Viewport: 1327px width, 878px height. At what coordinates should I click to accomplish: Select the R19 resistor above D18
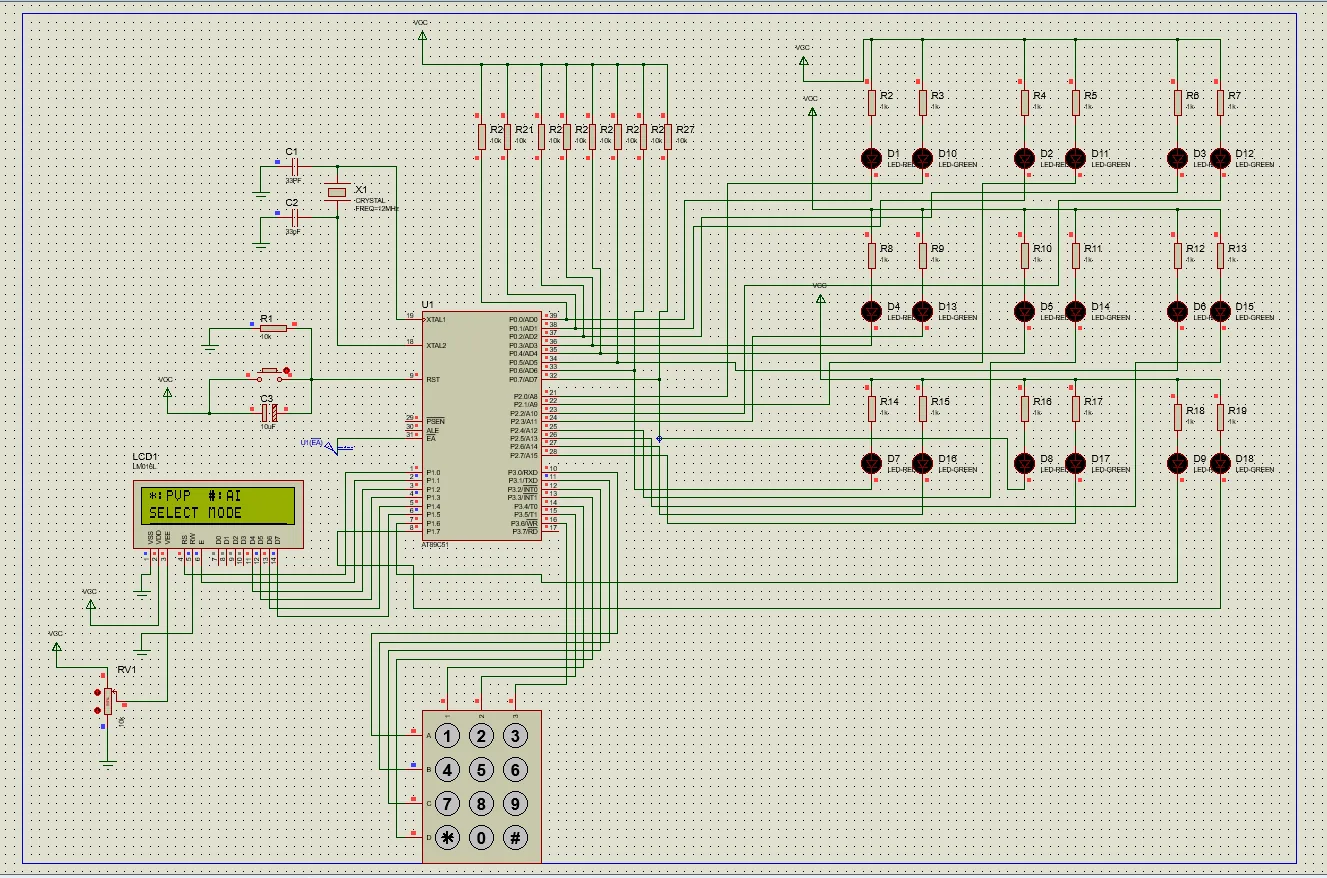pyautogui.click(x=1220, y=416)
